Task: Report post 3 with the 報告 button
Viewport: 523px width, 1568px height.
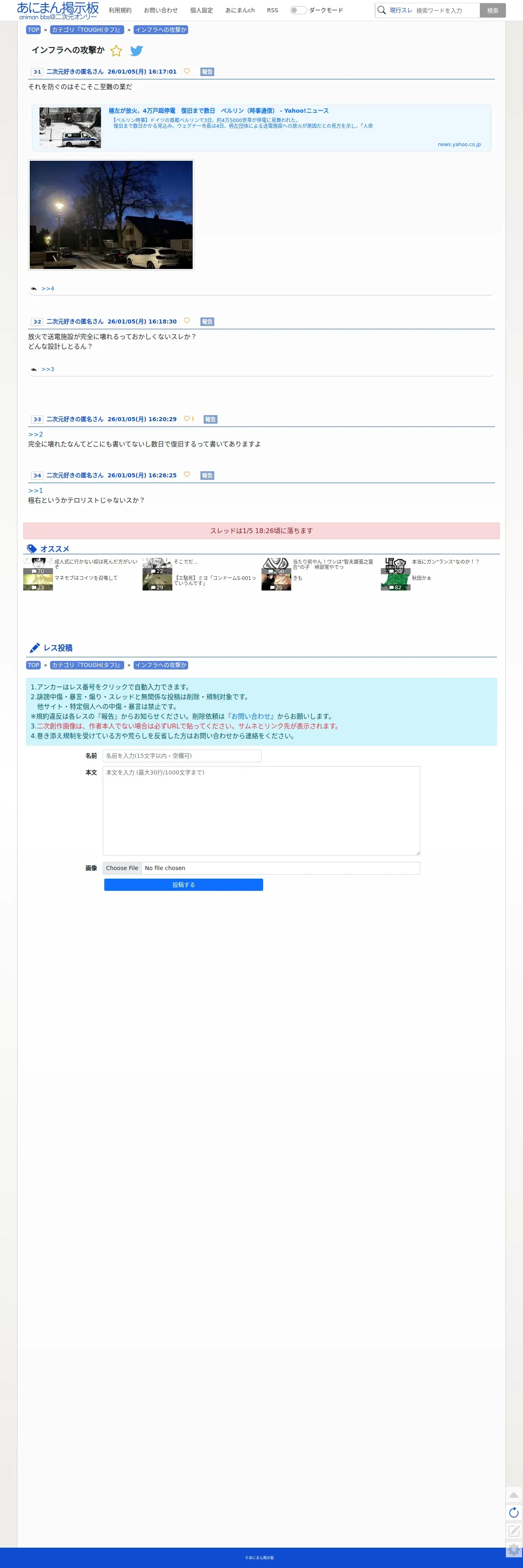Action: click(210, 420)
